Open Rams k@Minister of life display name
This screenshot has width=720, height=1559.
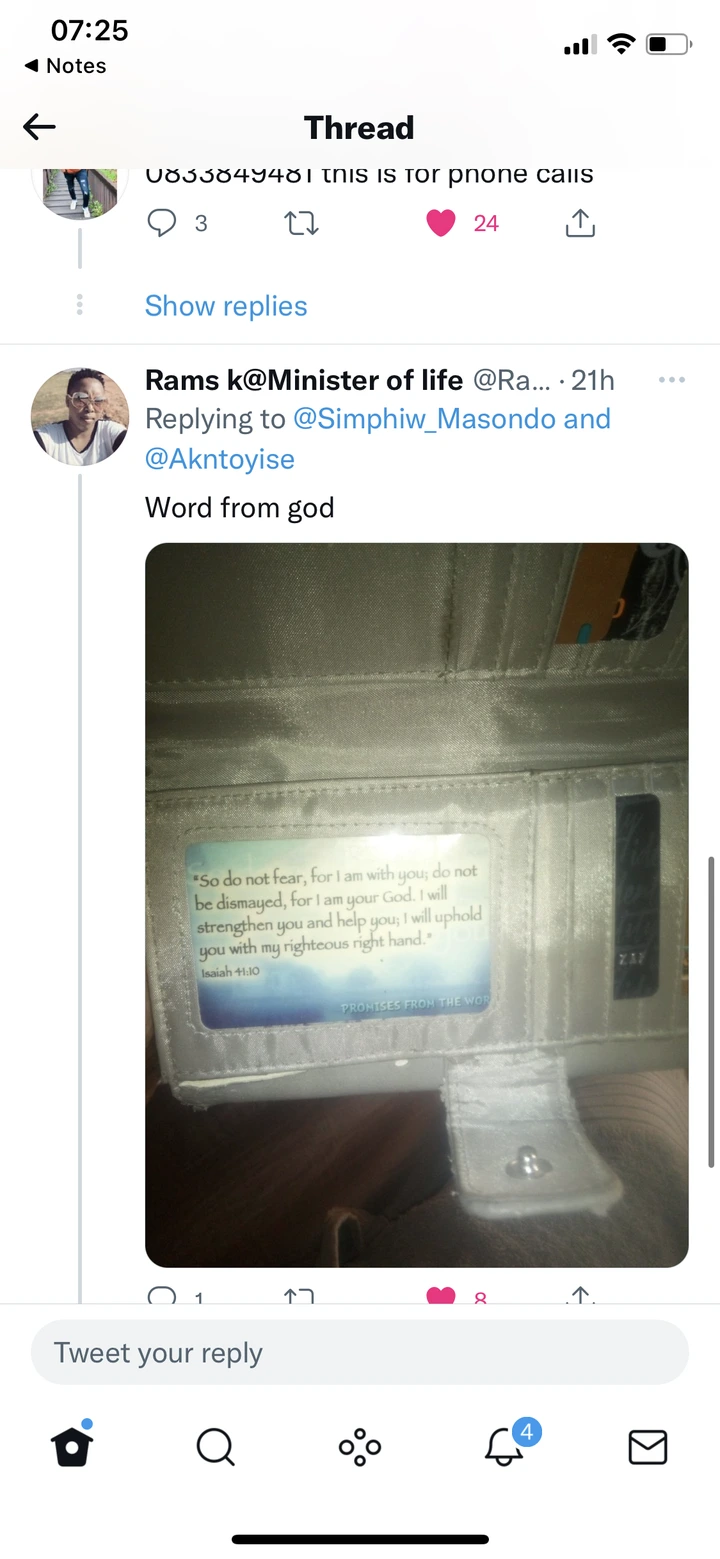coord(304,380)
